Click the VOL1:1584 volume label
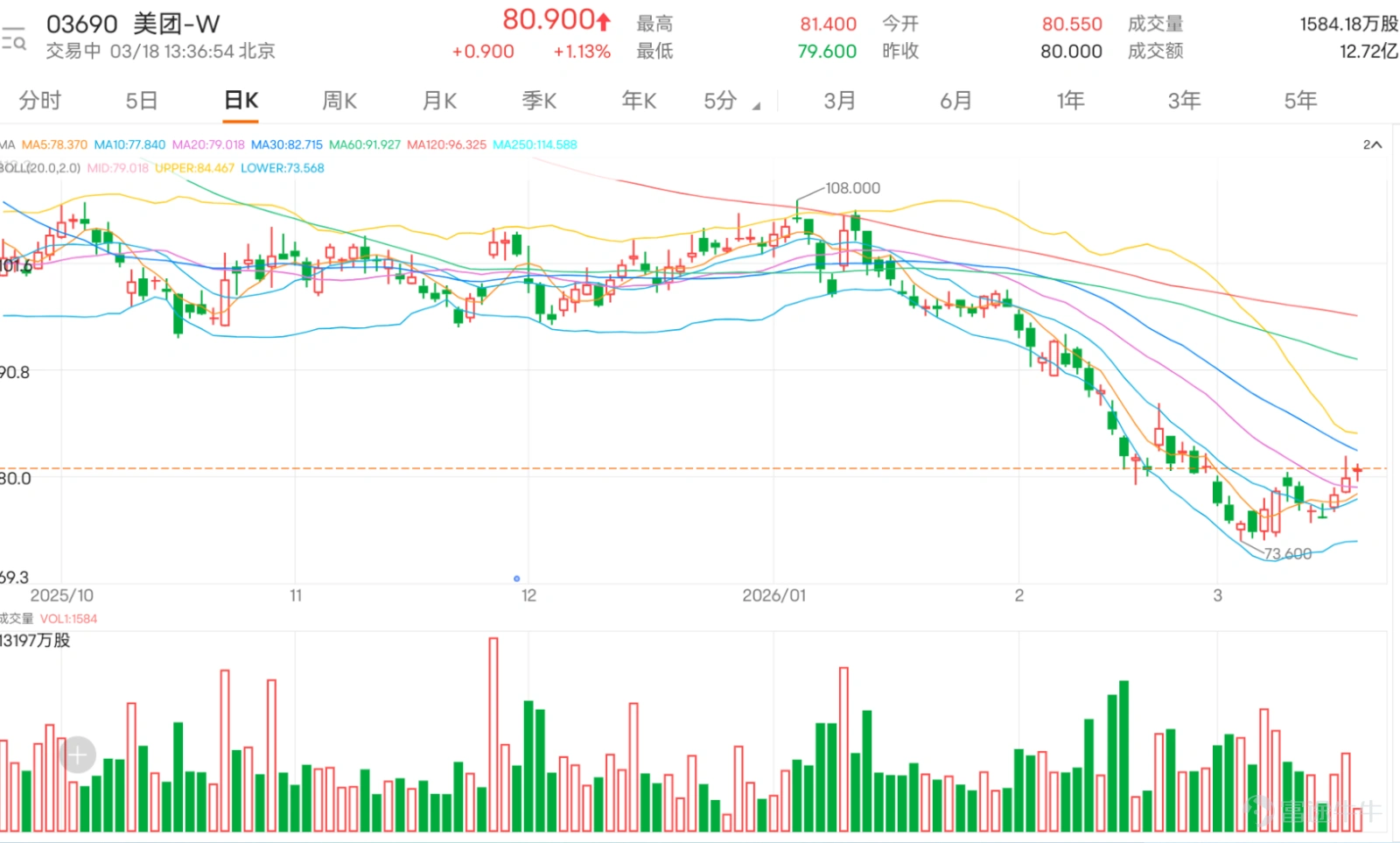The height and width of the screenshot is (843, 1400). point(68,619)
